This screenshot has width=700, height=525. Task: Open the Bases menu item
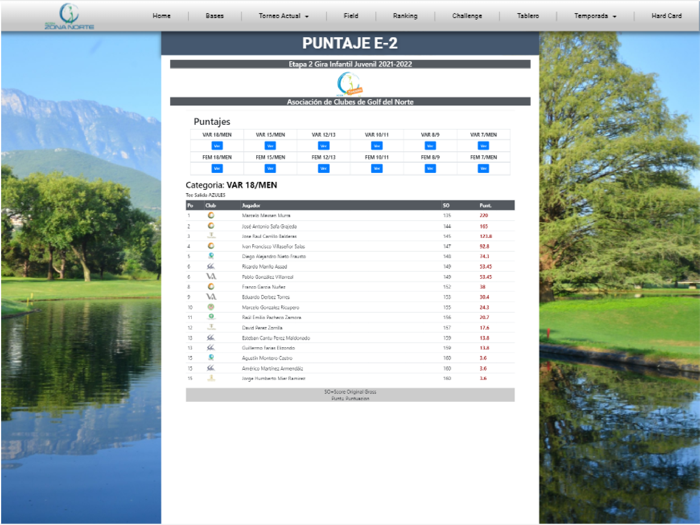(215, 16)
